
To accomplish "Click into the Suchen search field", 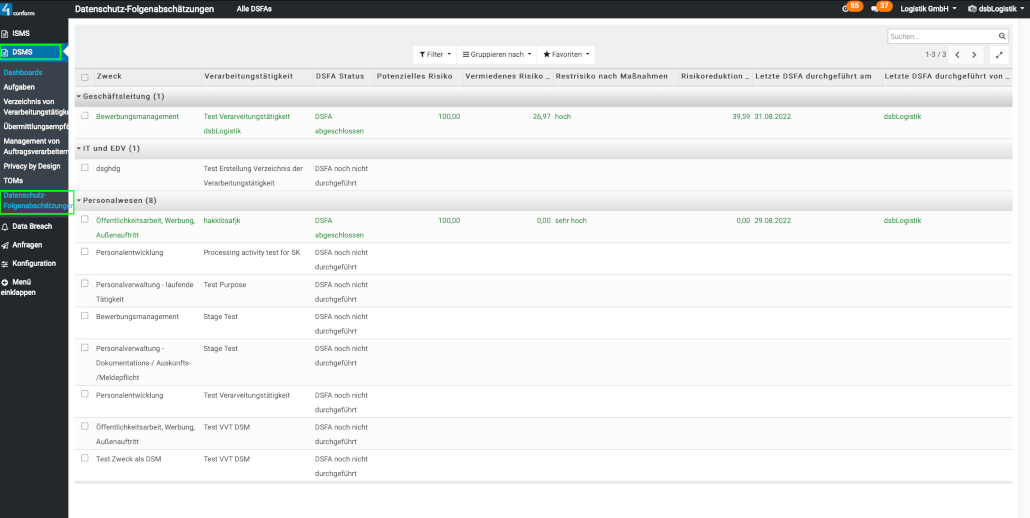I will (x=940, y=36).
